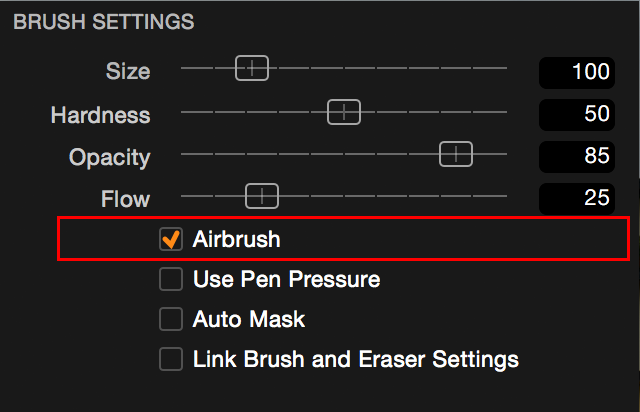The height and width of the screenshot is (412, 640).
Task: Focus the Size value field showing 100
Action: [x=577, y=72]
